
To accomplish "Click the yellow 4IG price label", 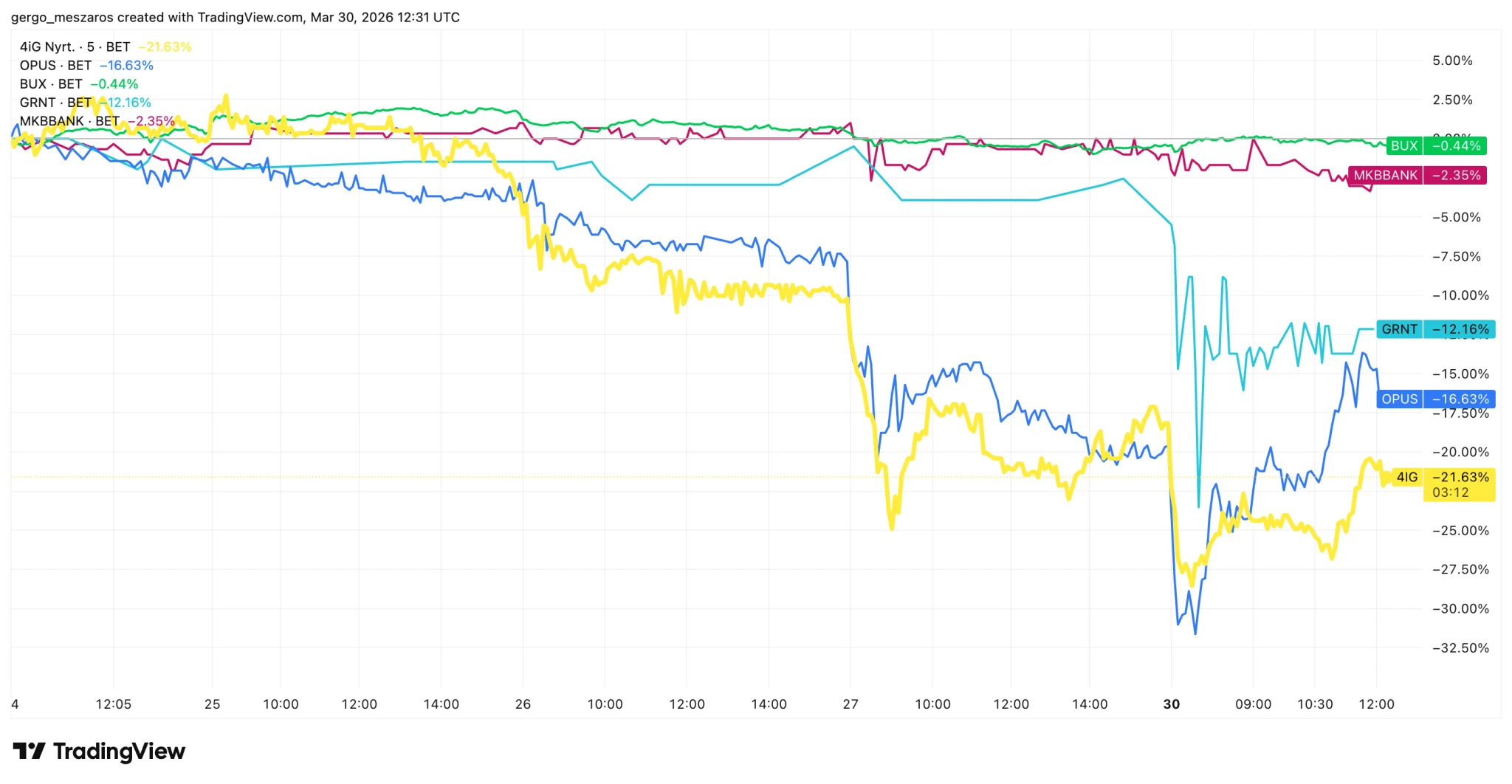I will 1440,478.
